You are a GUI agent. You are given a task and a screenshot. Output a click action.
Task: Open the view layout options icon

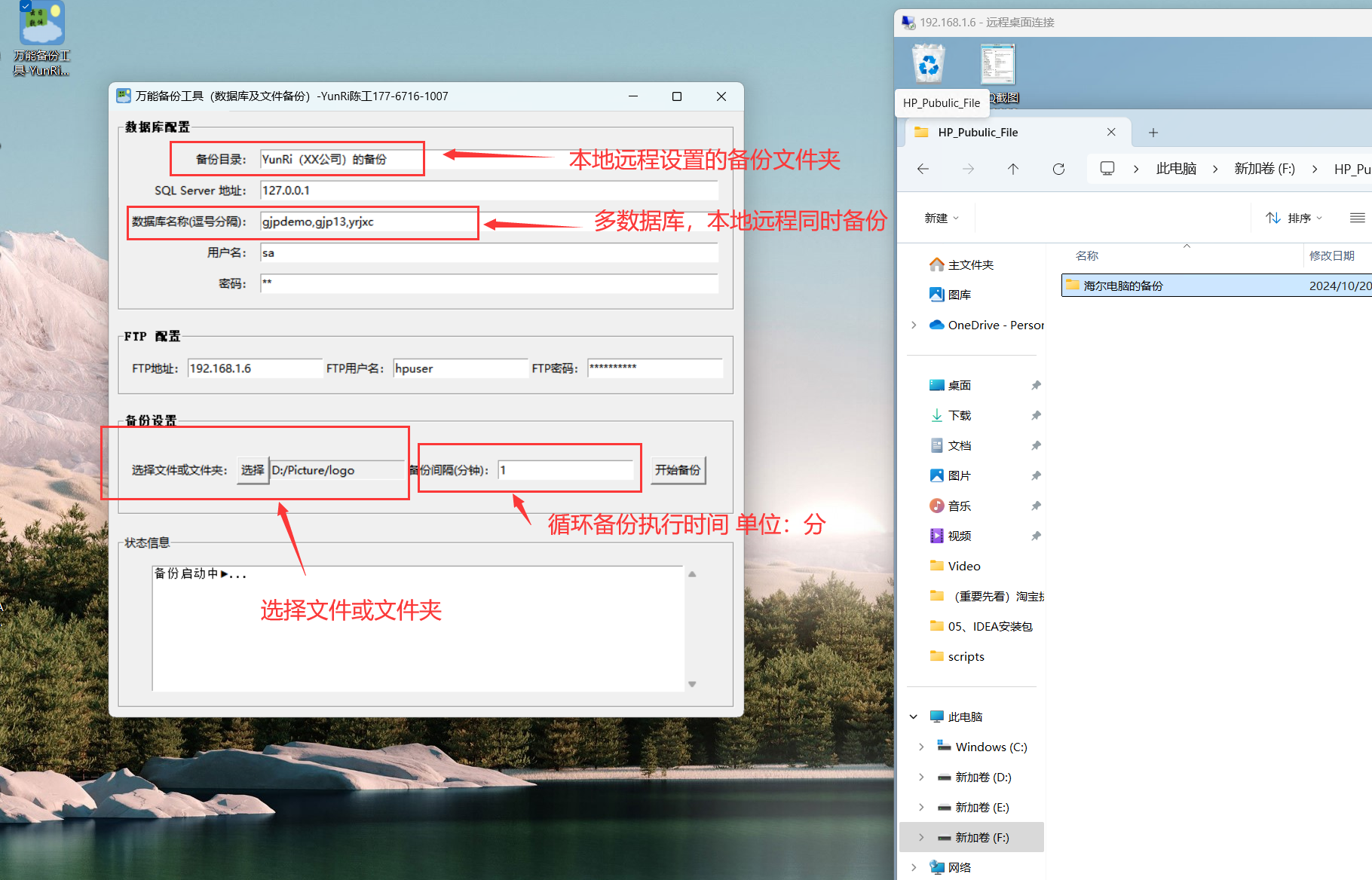pos(1357,218)
